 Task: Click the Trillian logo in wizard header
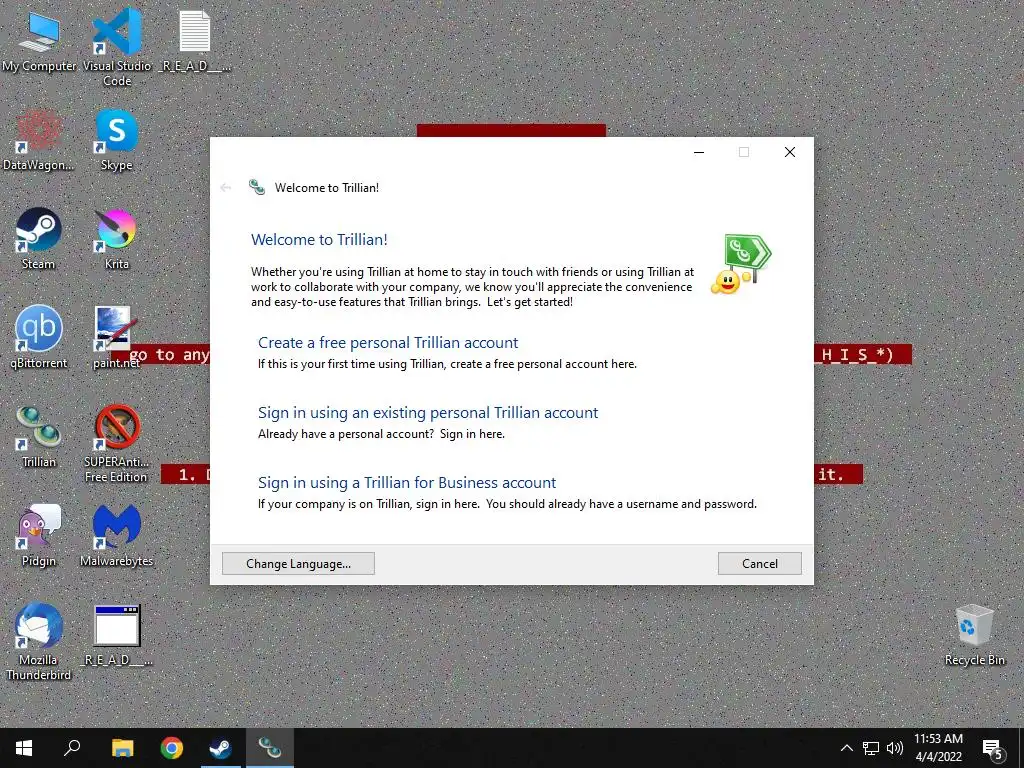(x=257, y=187)
